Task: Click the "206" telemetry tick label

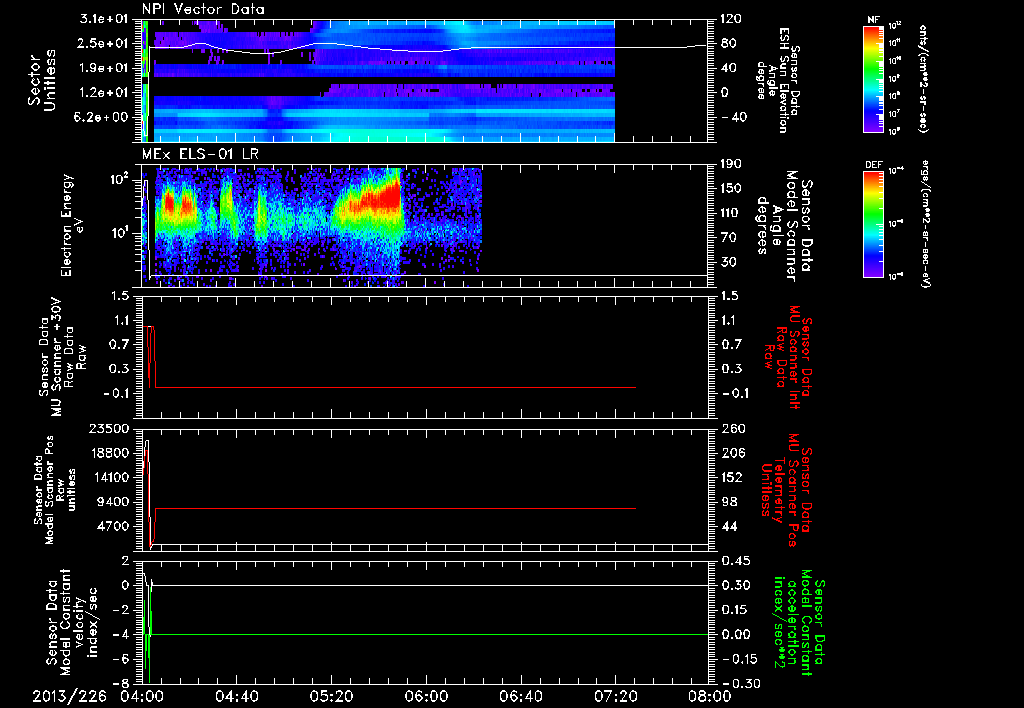Action: coord(733,453)
